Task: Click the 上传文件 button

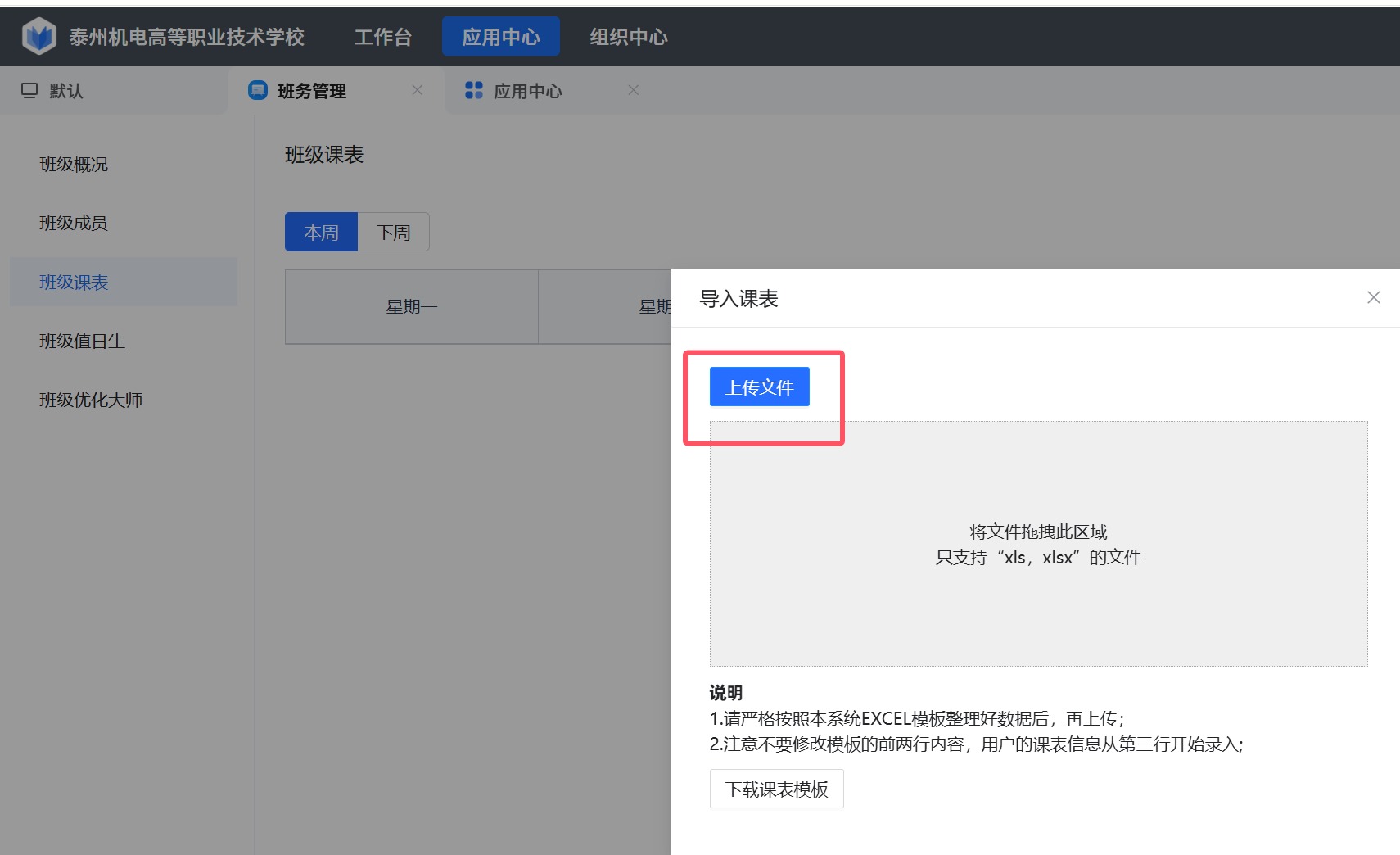Action: pos(758,386)
